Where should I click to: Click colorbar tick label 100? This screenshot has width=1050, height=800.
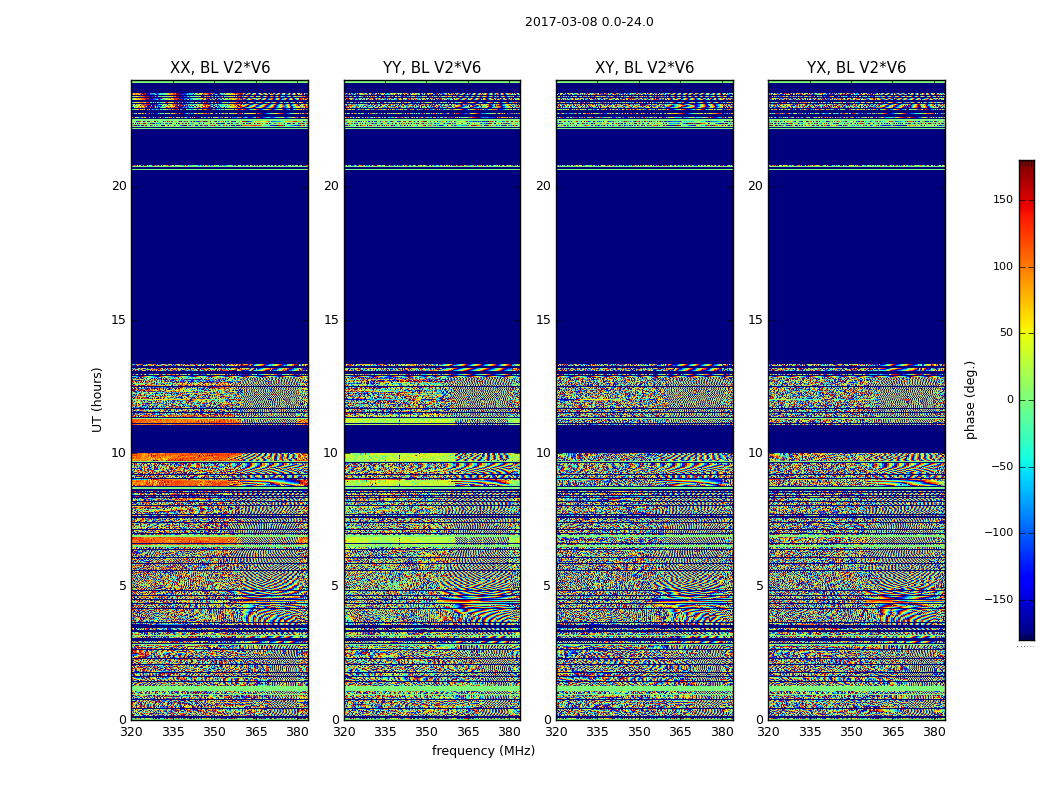point(1002,266)
